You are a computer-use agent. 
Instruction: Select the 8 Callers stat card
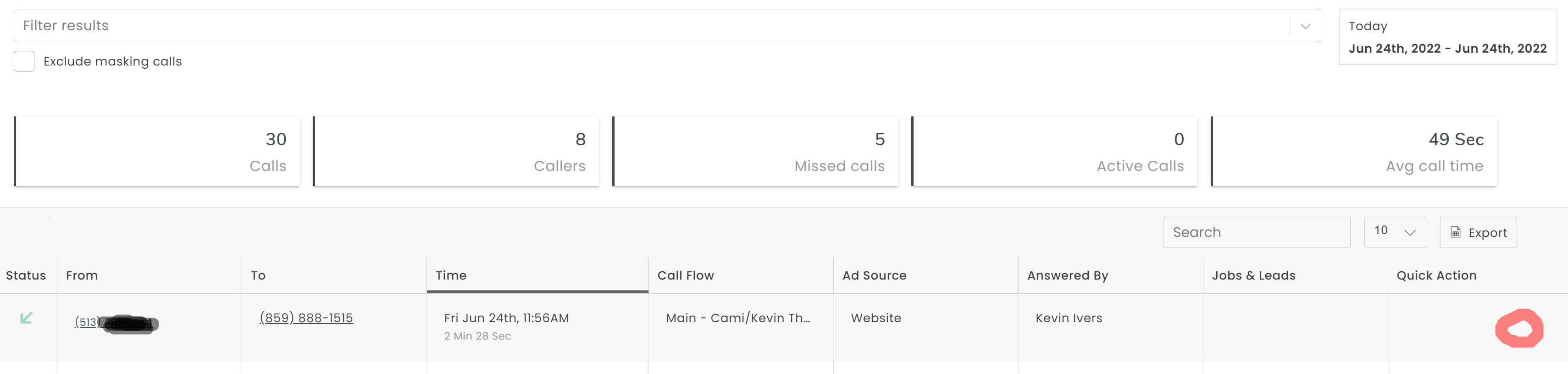pyautogui.click(x=456, y=151)
